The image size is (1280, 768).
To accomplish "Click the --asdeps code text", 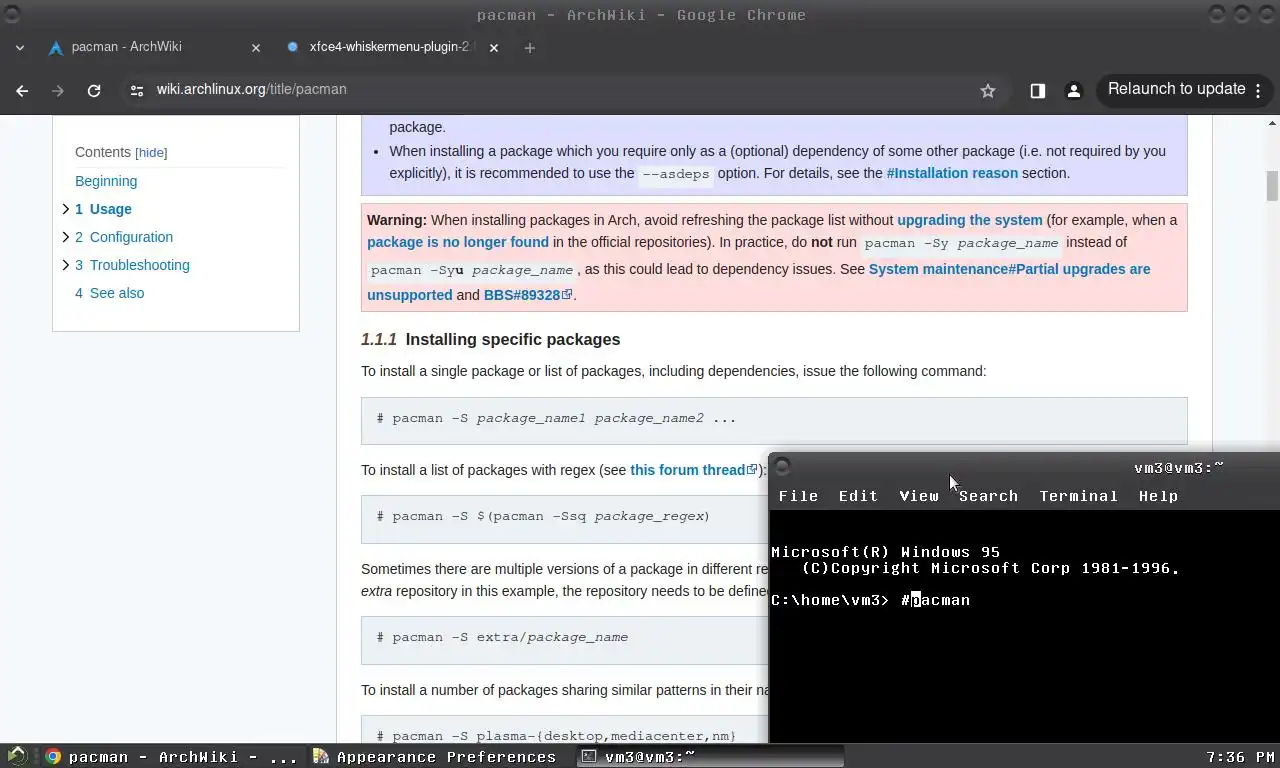I will pos(676,174).
